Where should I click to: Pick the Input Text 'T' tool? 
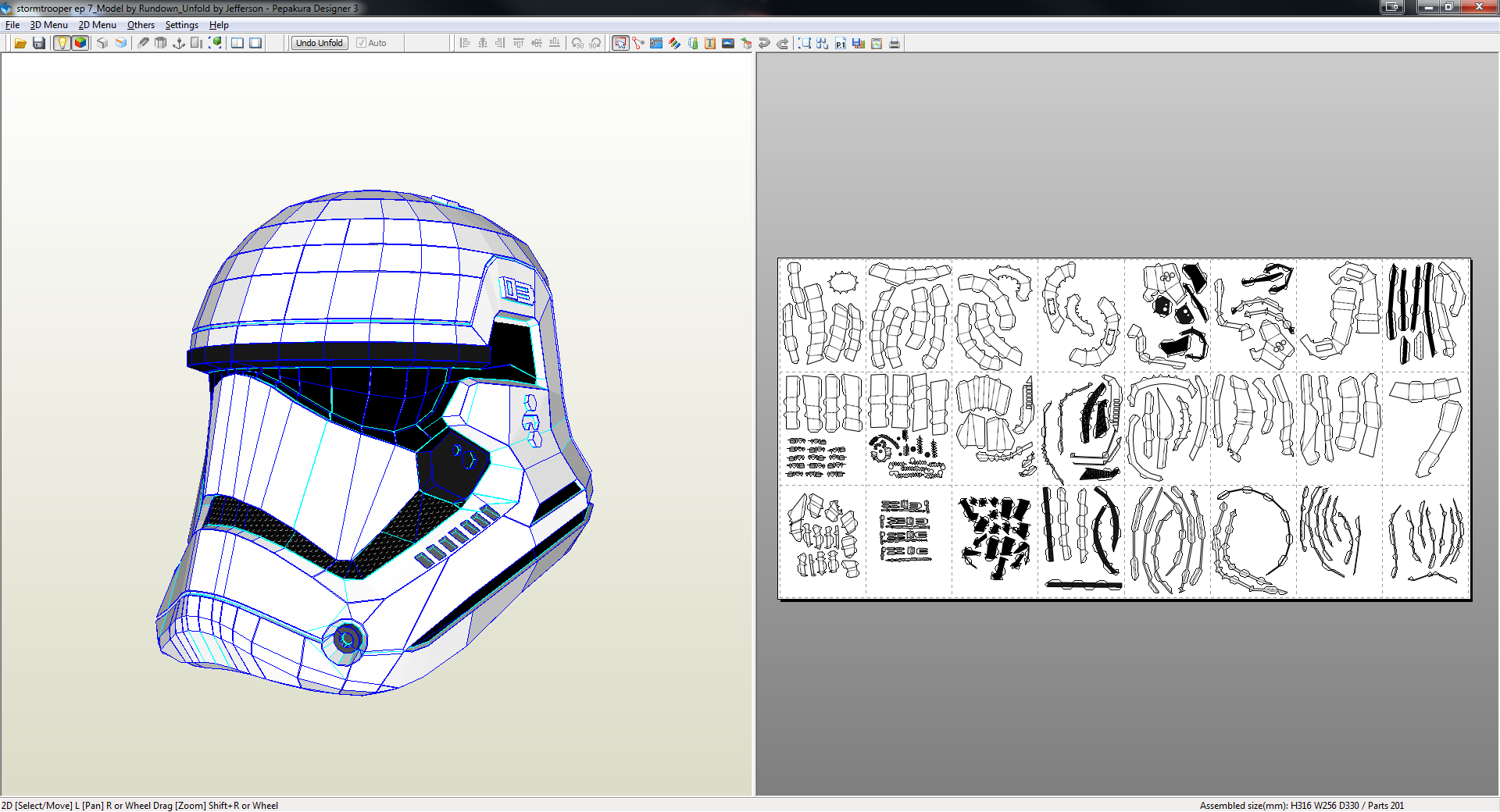710,43
